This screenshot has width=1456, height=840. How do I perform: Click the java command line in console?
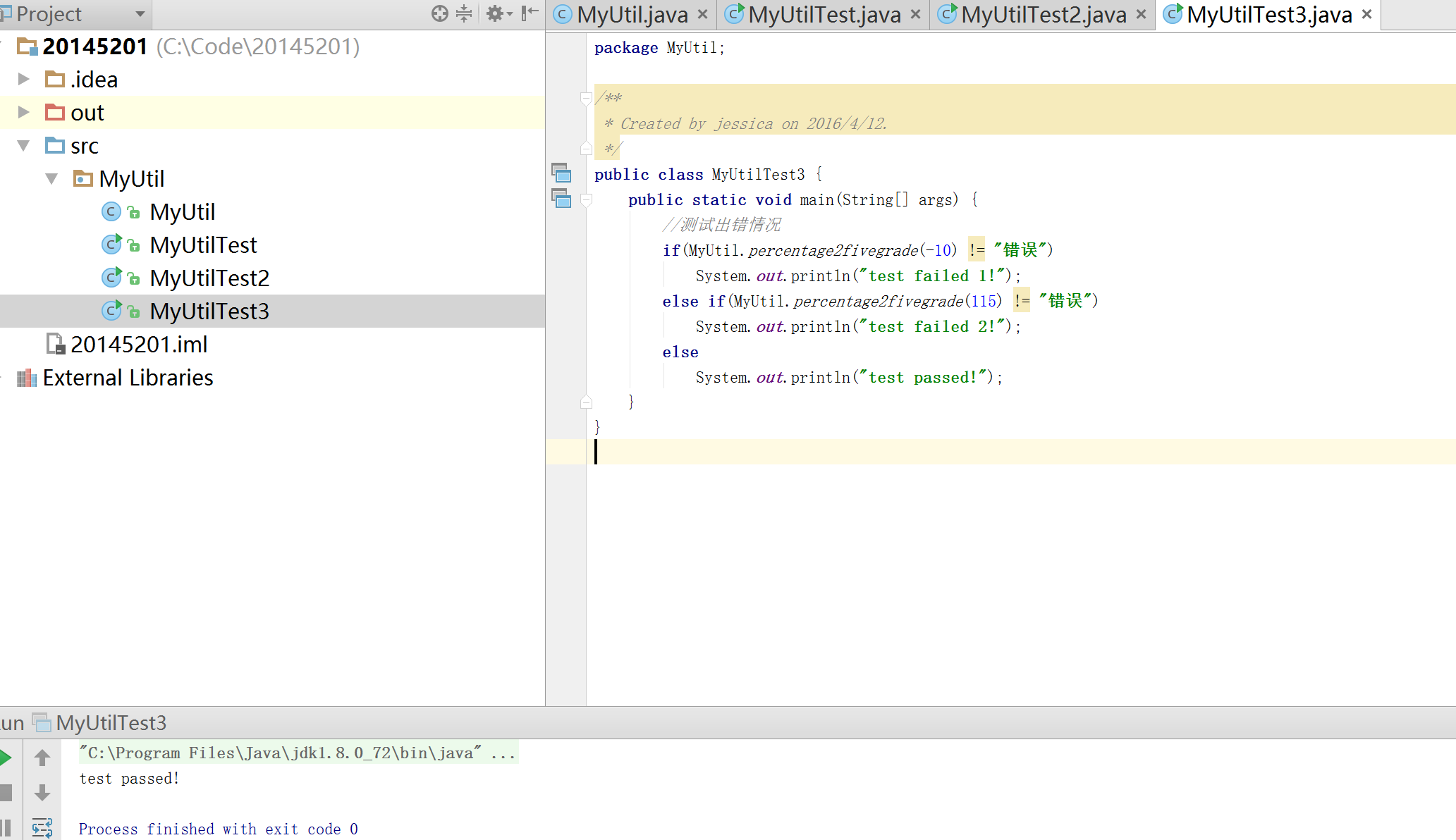(x=298, y=753)
